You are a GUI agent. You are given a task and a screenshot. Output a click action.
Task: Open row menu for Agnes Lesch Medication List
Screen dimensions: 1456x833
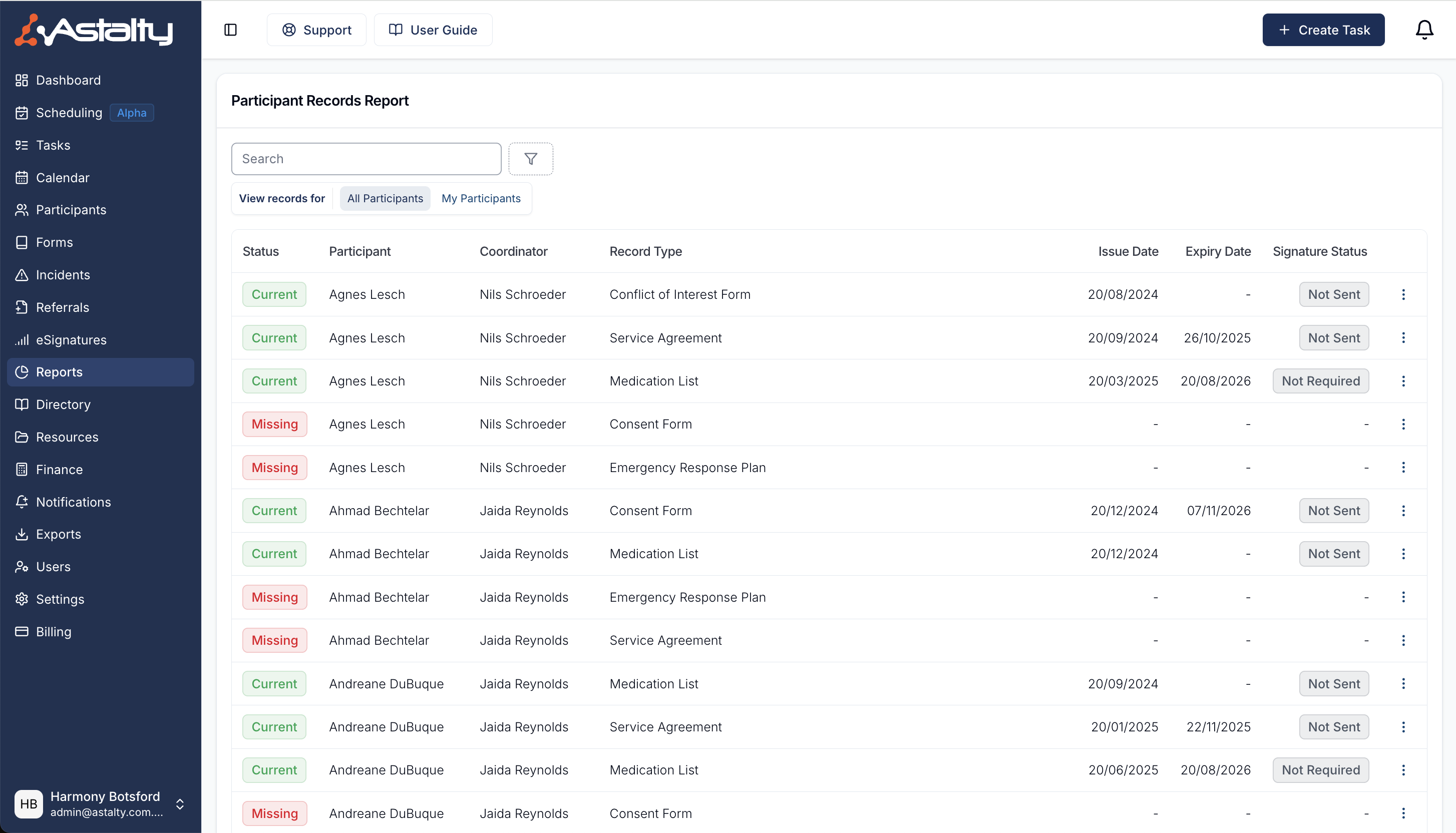point(1403,381)
